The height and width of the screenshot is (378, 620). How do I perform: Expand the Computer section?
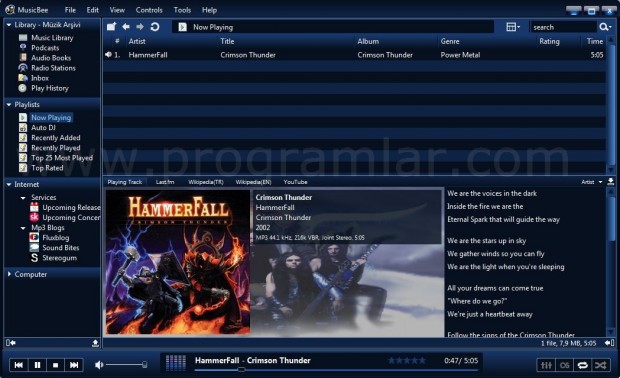click(9, 274)
